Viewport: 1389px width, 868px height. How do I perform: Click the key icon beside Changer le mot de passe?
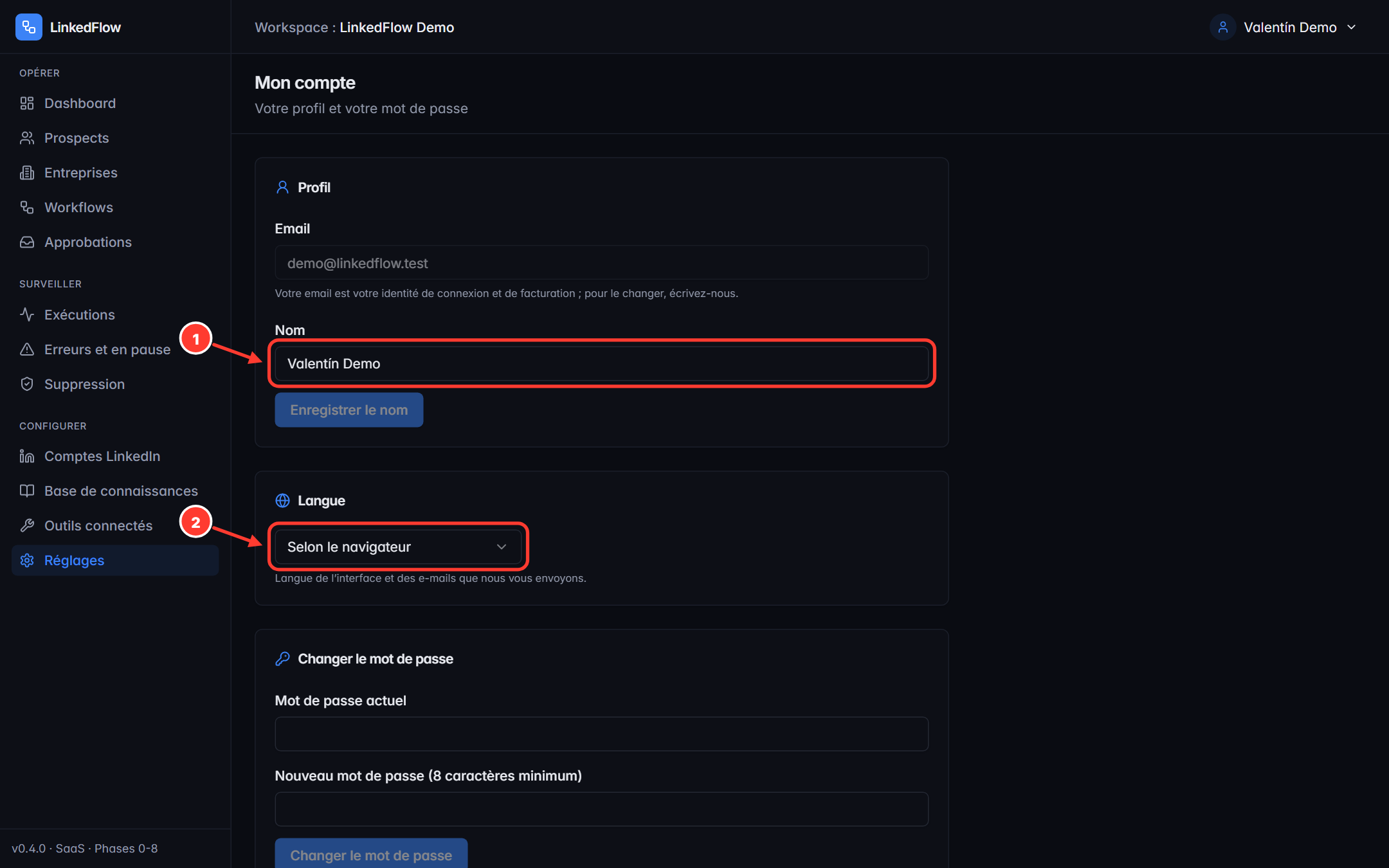pyautogui.click(x=282, y=658)
